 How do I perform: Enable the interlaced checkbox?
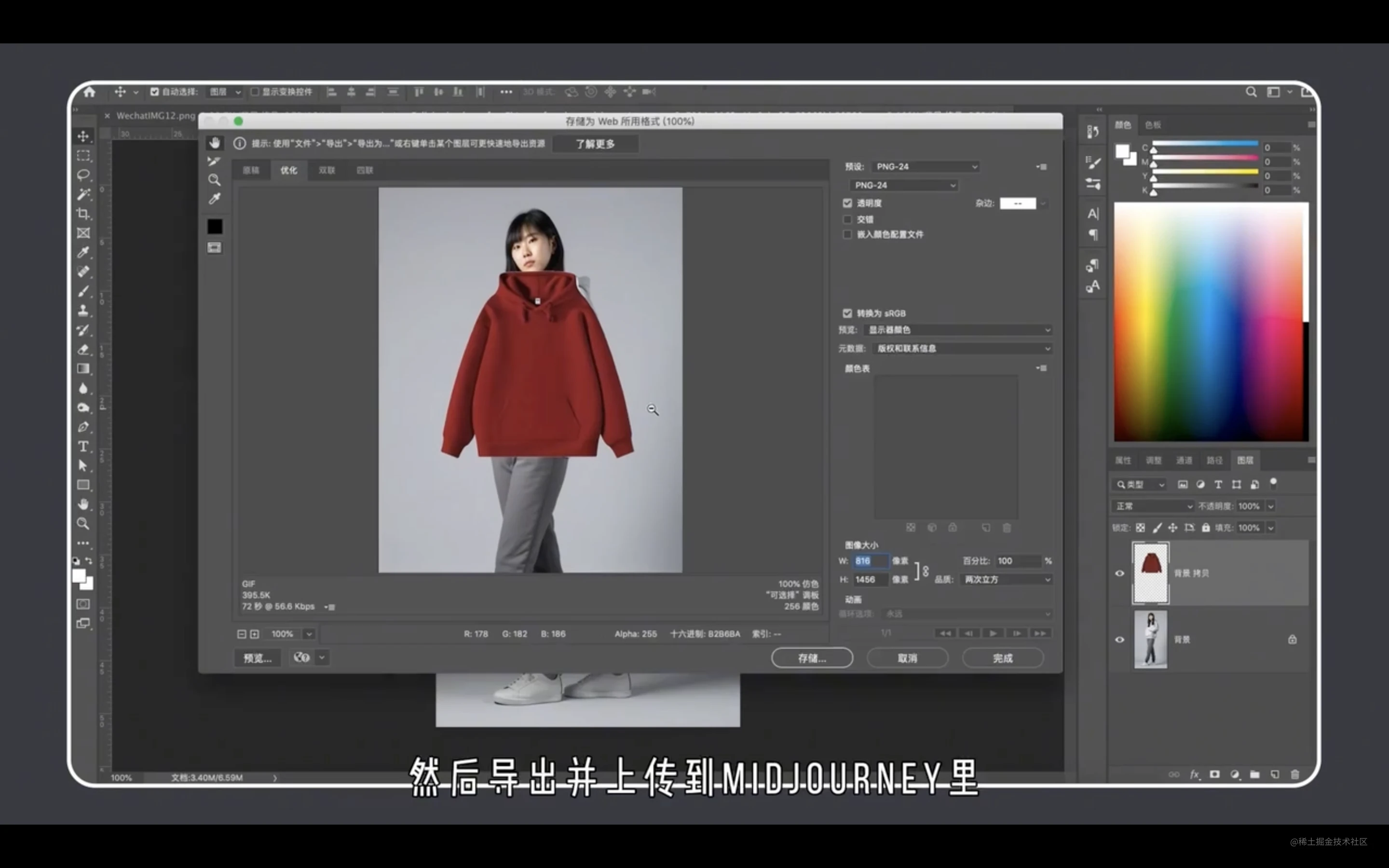click(x=847, y=219)
